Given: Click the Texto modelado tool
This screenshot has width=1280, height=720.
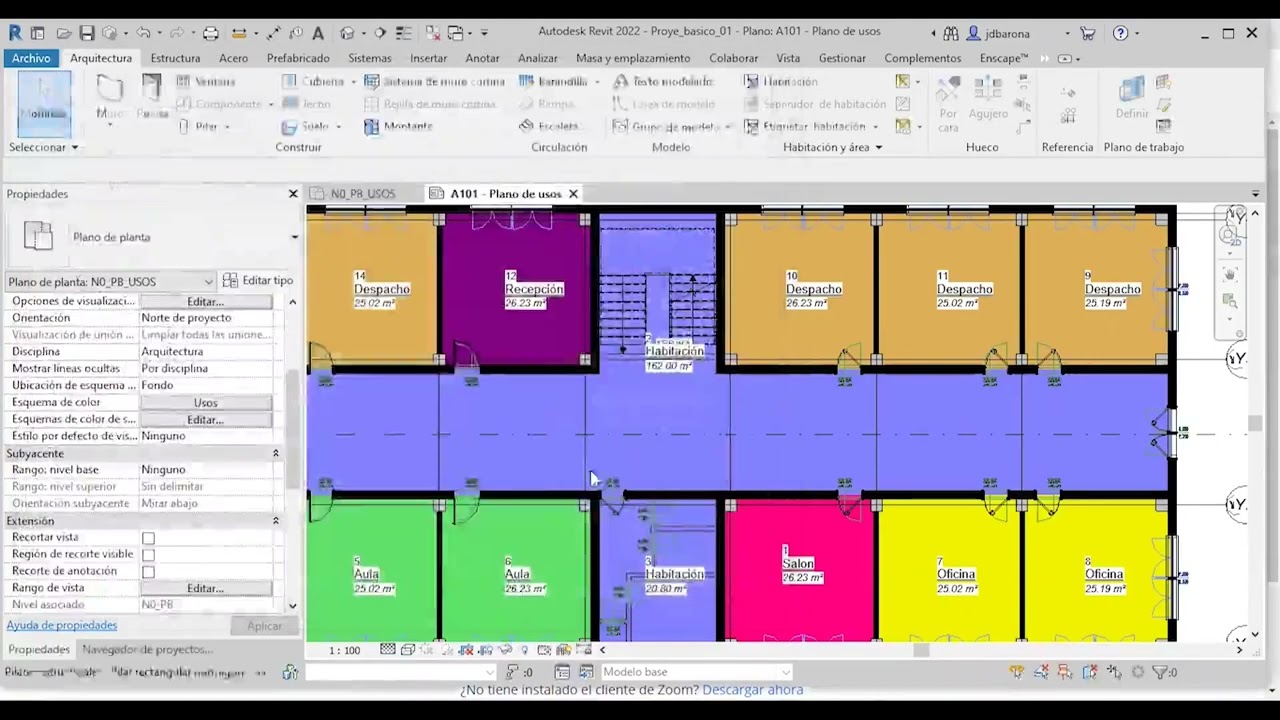Looking at the screenshot, I should tap(663, 82).
